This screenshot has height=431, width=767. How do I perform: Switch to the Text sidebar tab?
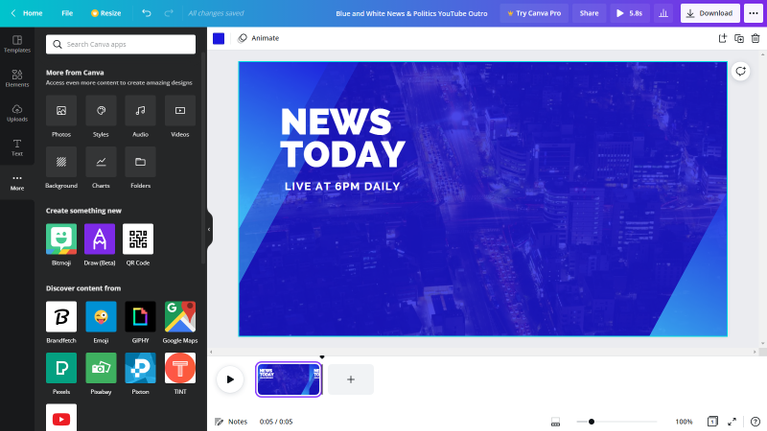(17, 147)
